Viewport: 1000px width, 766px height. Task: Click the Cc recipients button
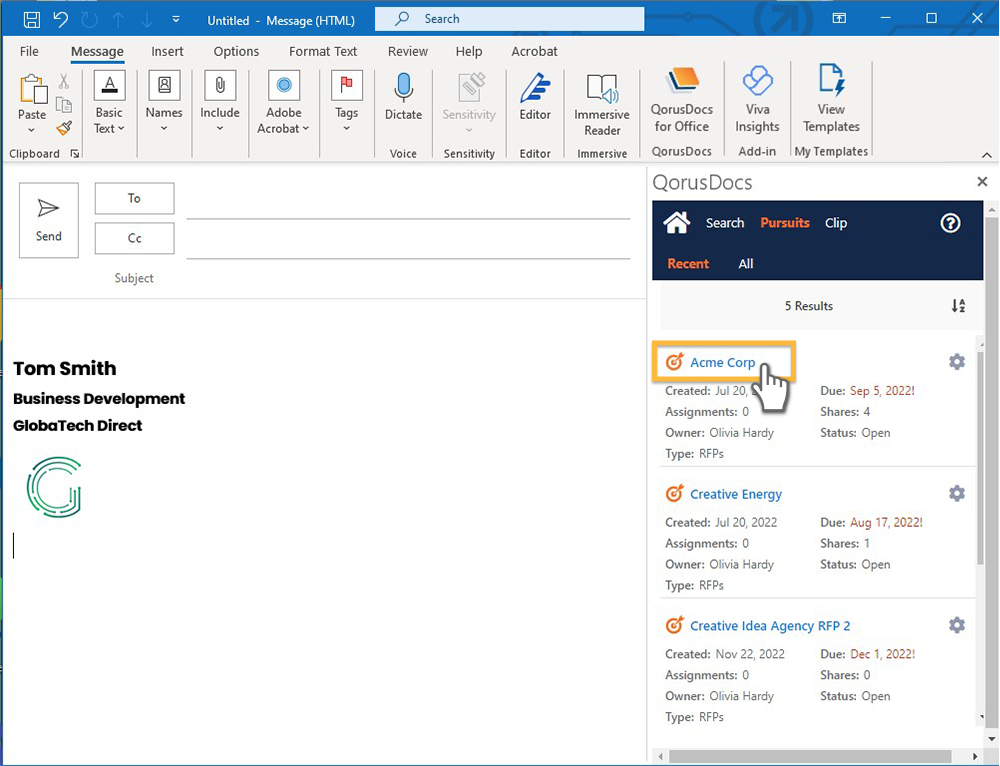click(x=134, y=238)
